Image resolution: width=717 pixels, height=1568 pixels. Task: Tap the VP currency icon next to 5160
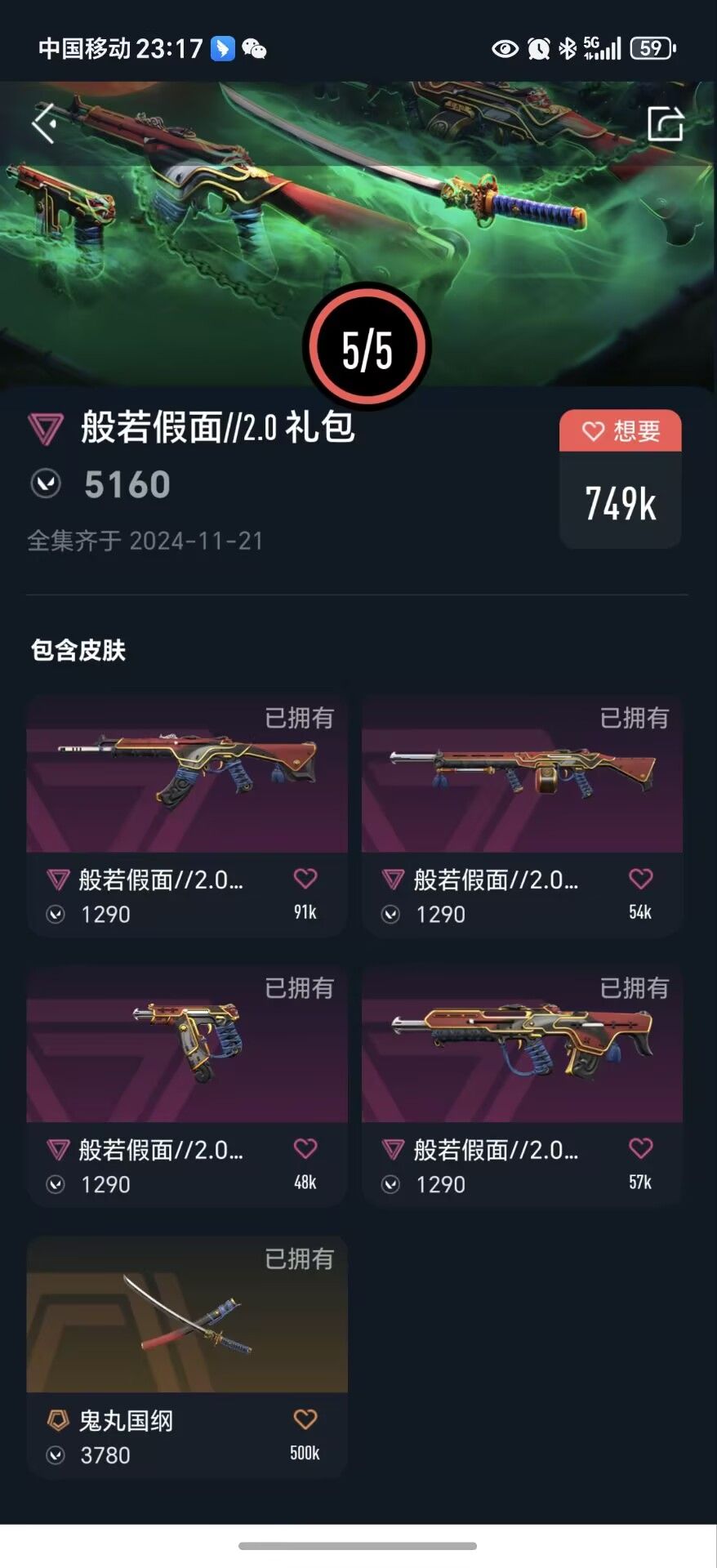46,484
